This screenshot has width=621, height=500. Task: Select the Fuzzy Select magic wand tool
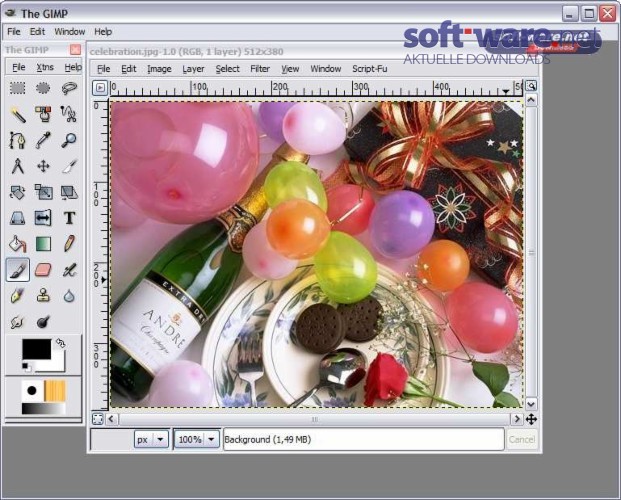(17, 114)
